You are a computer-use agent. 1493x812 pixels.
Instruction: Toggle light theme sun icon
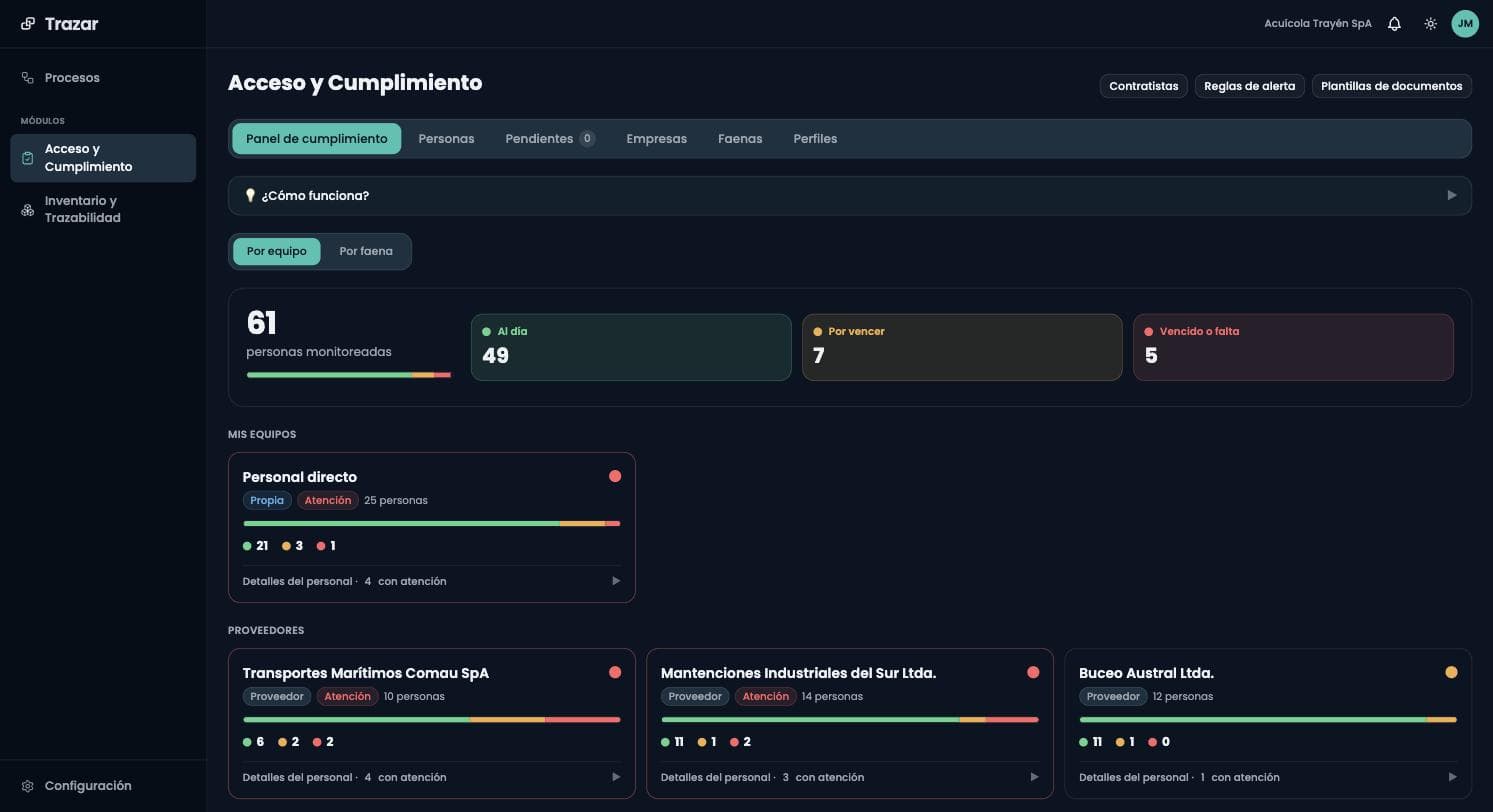1431,24
